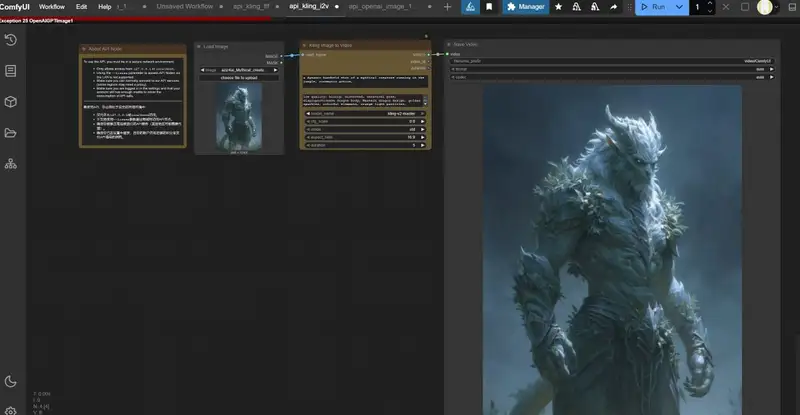This screenshot has height=415, width=800.
Task: Switch to the api_openai_image_1 tab
Action: (x=380, y=6)
